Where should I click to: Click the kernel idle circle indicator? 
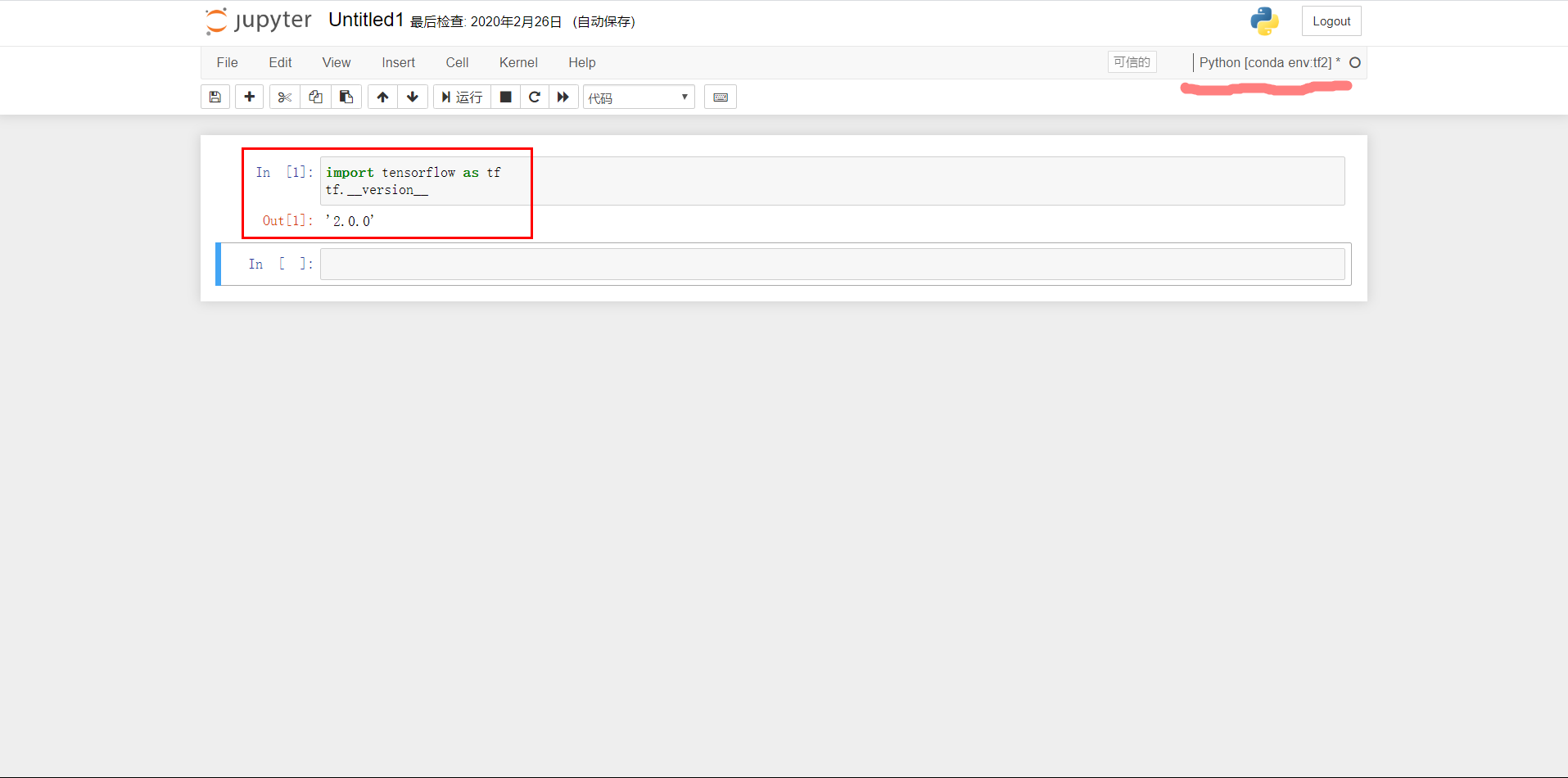pos(1355,62)
